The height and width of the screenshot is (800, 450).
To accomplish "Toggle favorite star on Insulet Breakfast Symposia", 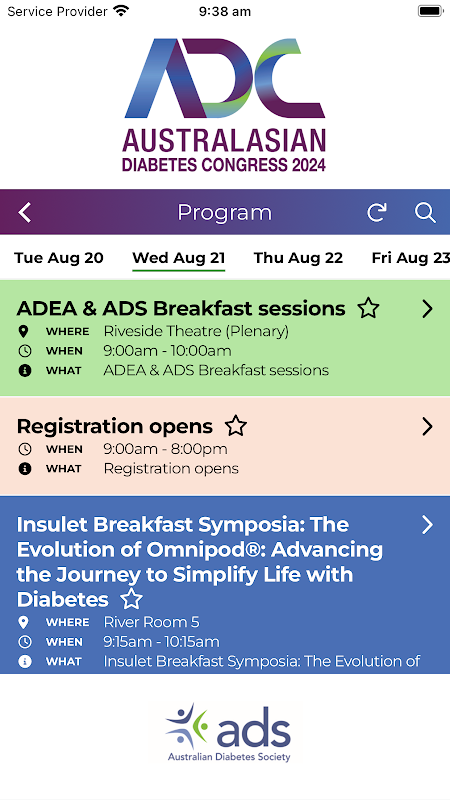I will [132, 599].
